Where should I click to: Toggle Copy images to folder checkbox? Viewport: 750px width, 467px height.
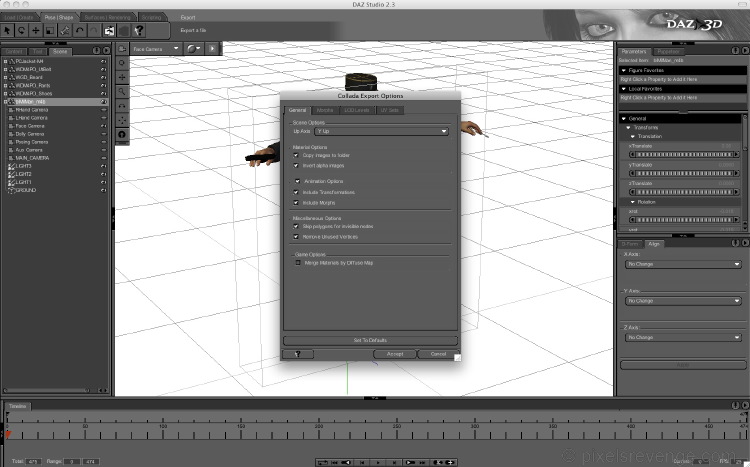tap(296, 155)
